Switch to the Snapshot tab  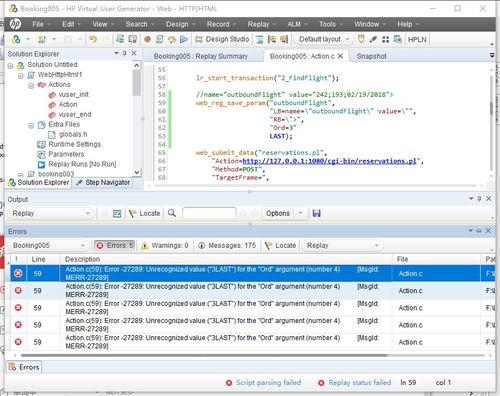click(x=371, y=56)
